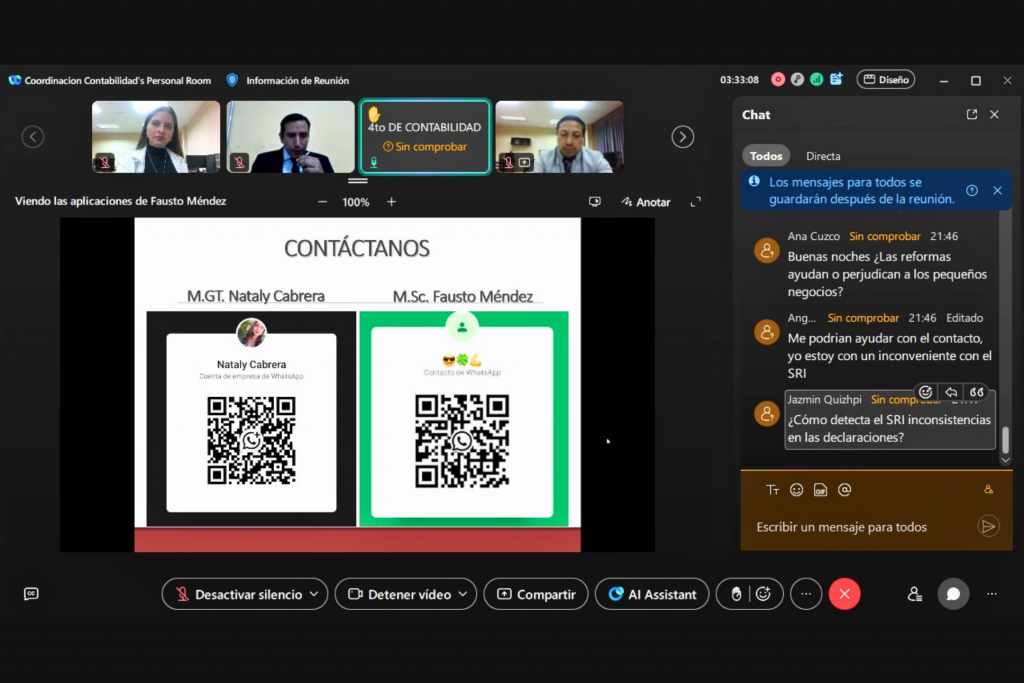1024x683 pixels.
Task: Quote the Jazmin Quizhpi message
Action: 976,392
